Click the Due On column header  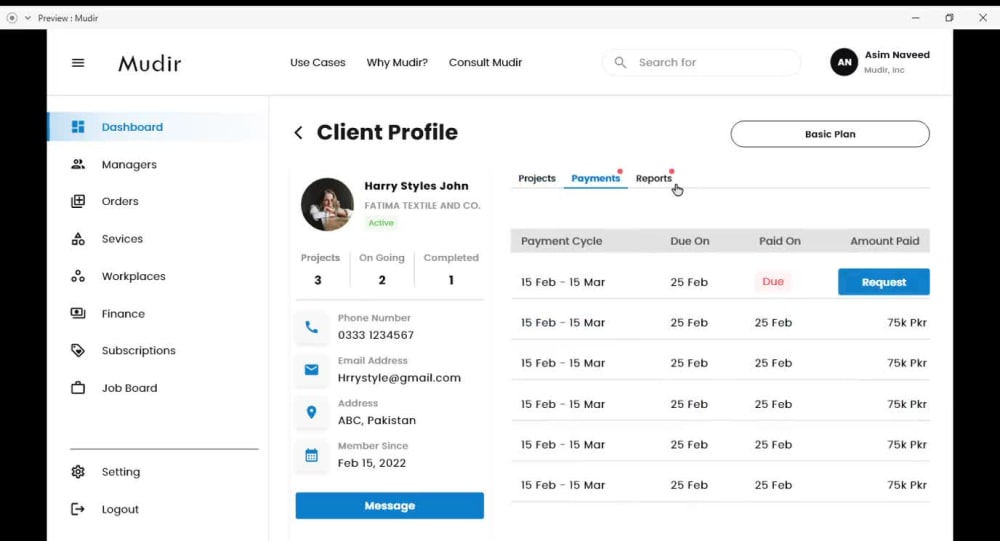tap(689, 241)
